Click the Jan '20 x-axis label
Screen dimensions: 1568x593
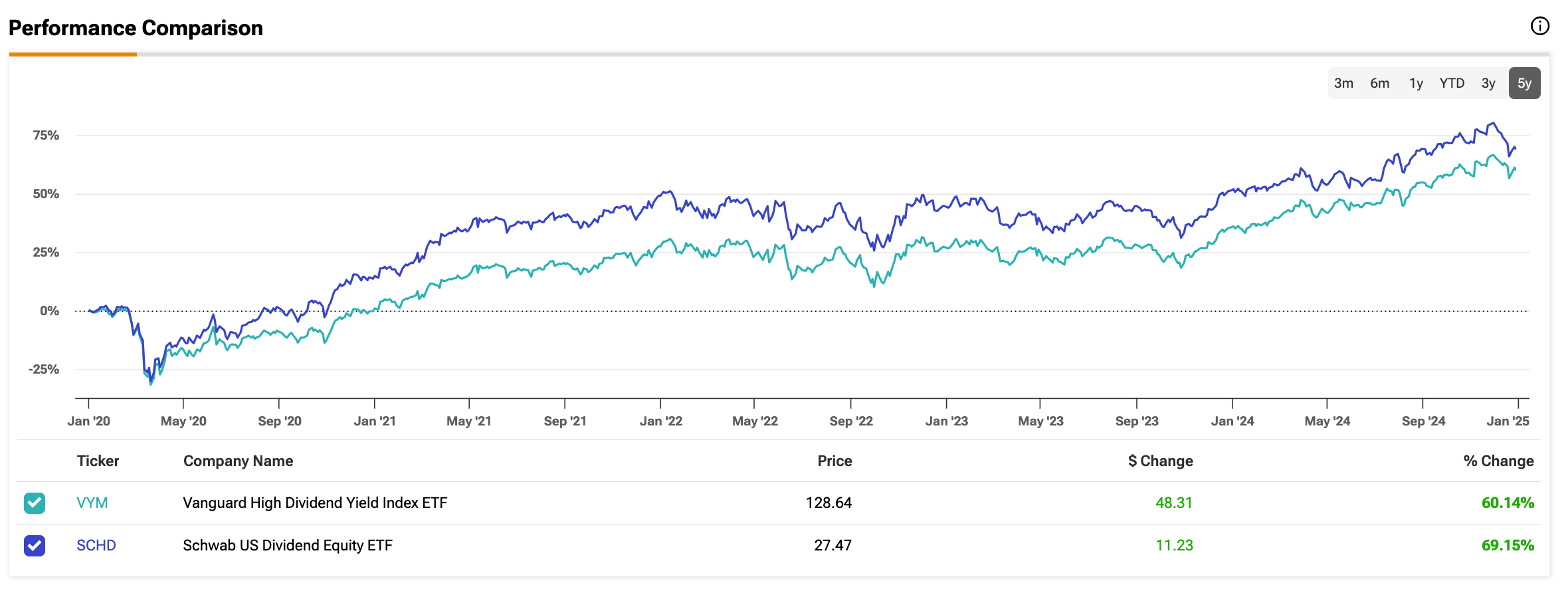(89, 421)
